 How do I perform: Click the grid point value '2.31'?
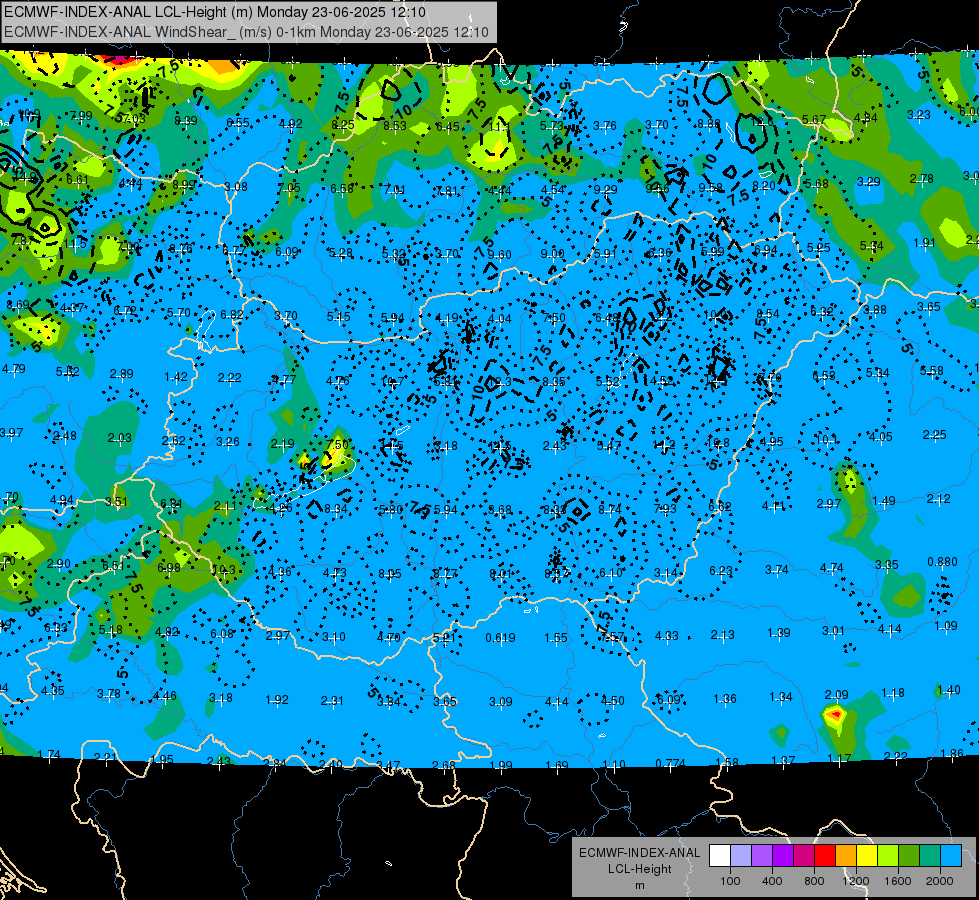pyautogui.click(x=332, y=701)
